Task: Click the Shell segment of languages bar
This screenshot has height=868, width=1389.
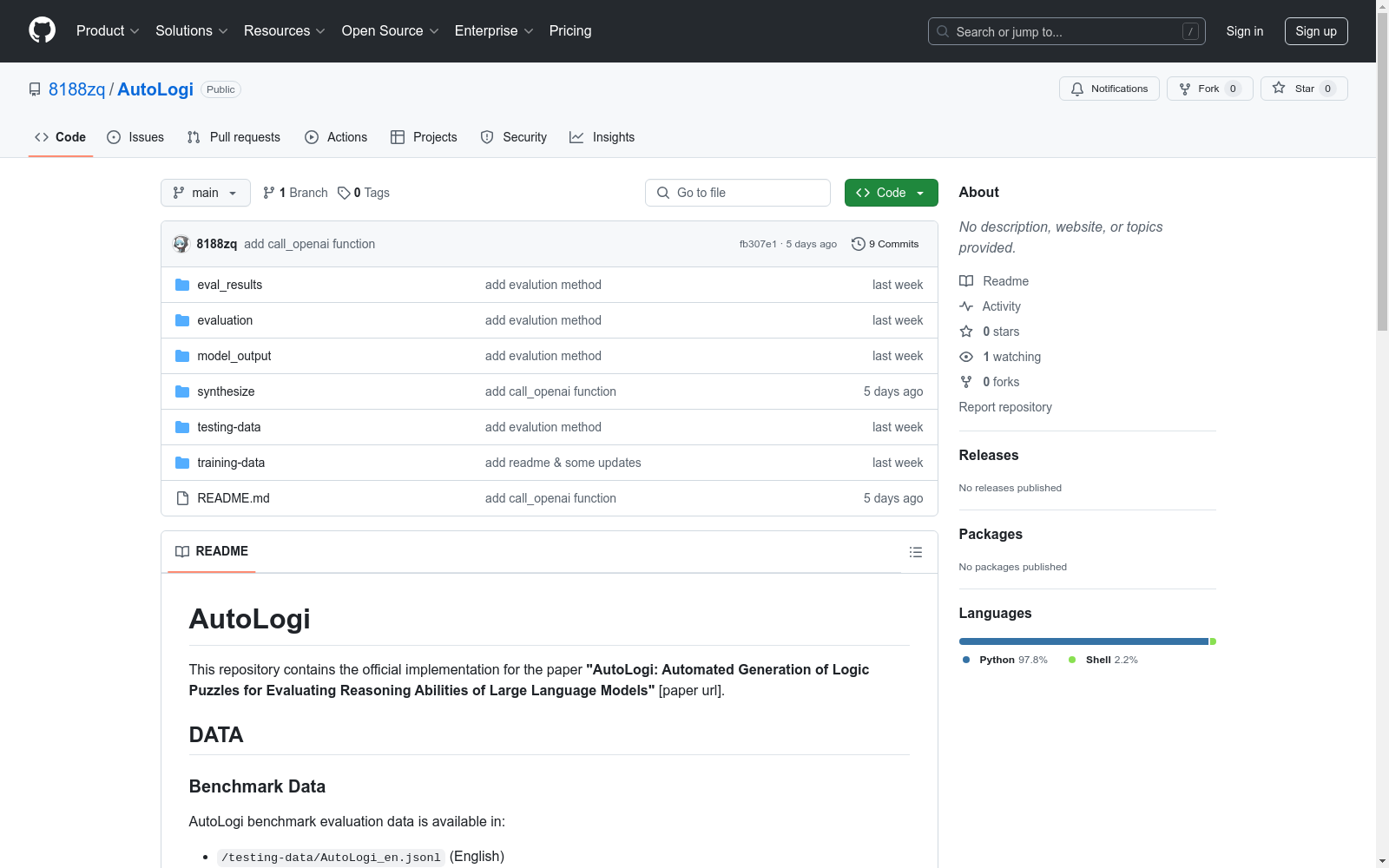Action: point(1213,641)
